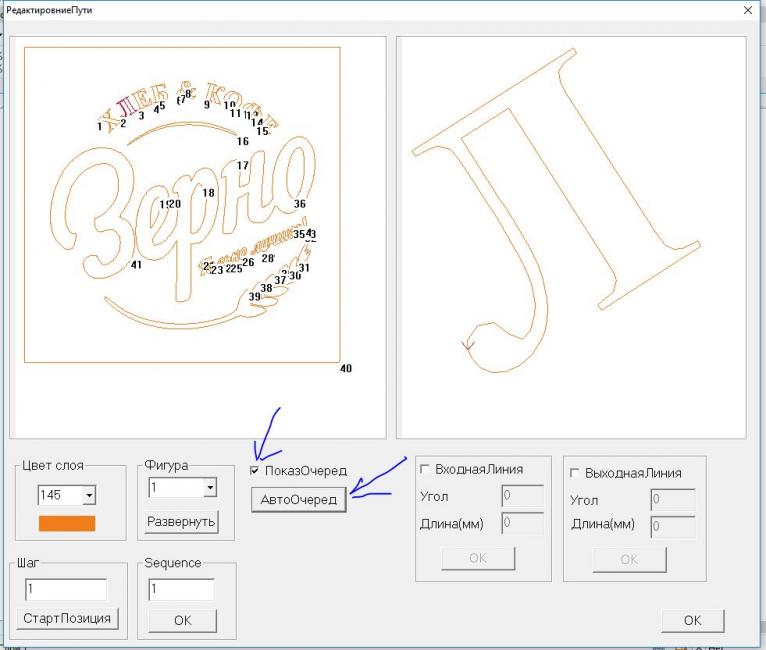The width and height of the screenshot is (766, 650).
Task: Toggle the ПоказОчеред checkbox
Action: pos(257,471)
